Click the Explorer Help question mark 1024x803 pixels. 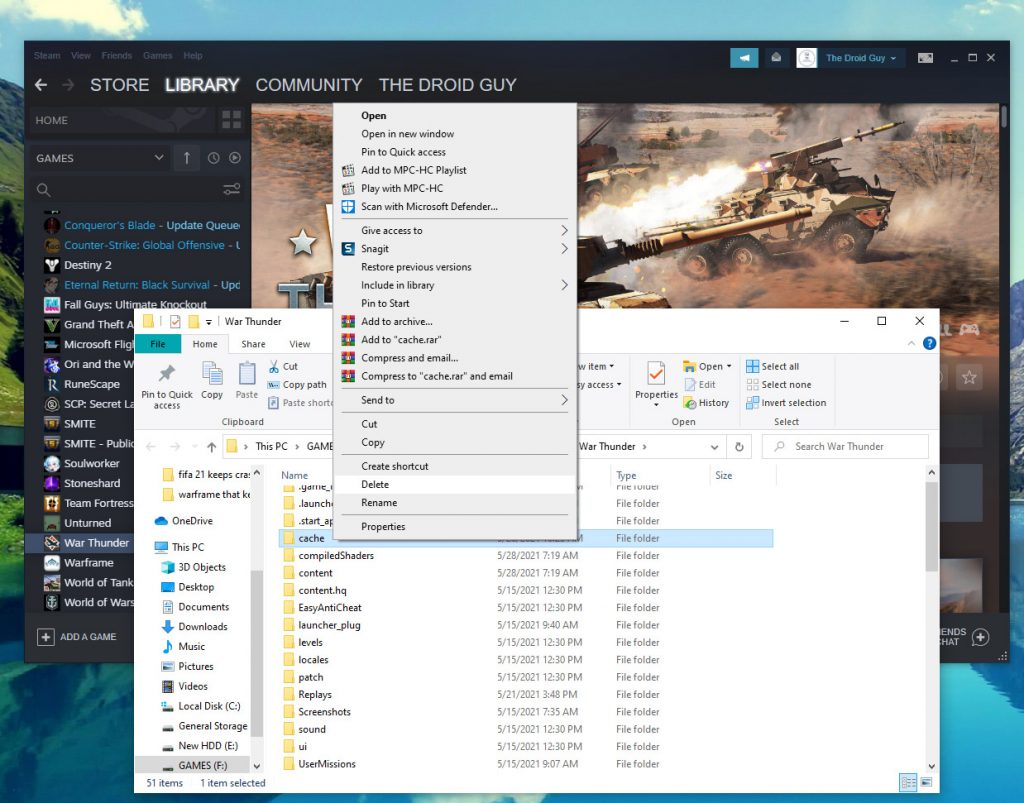point(929,343)
